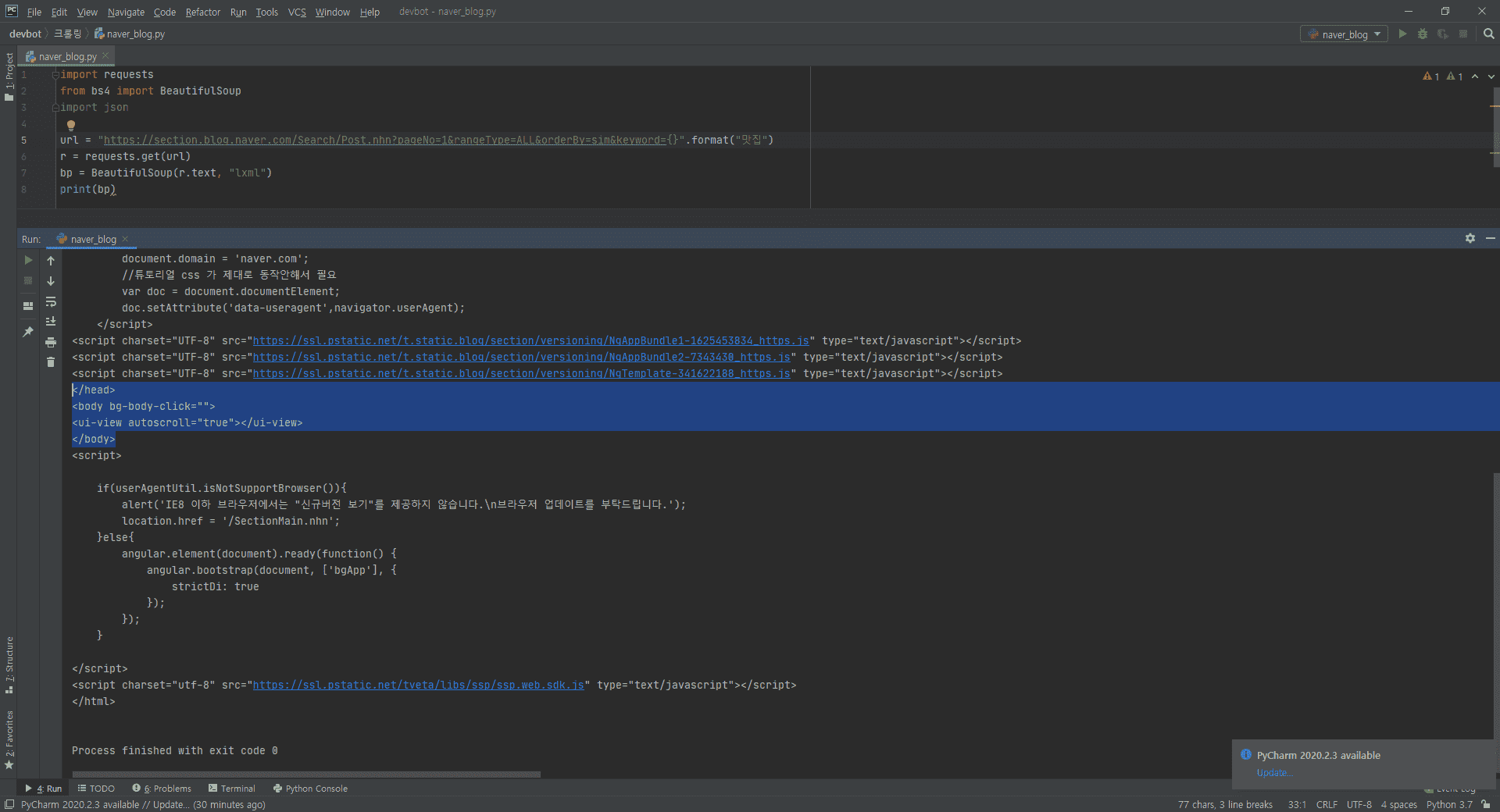Open the File menu
Screen dimensions: 1500x812
34,12
